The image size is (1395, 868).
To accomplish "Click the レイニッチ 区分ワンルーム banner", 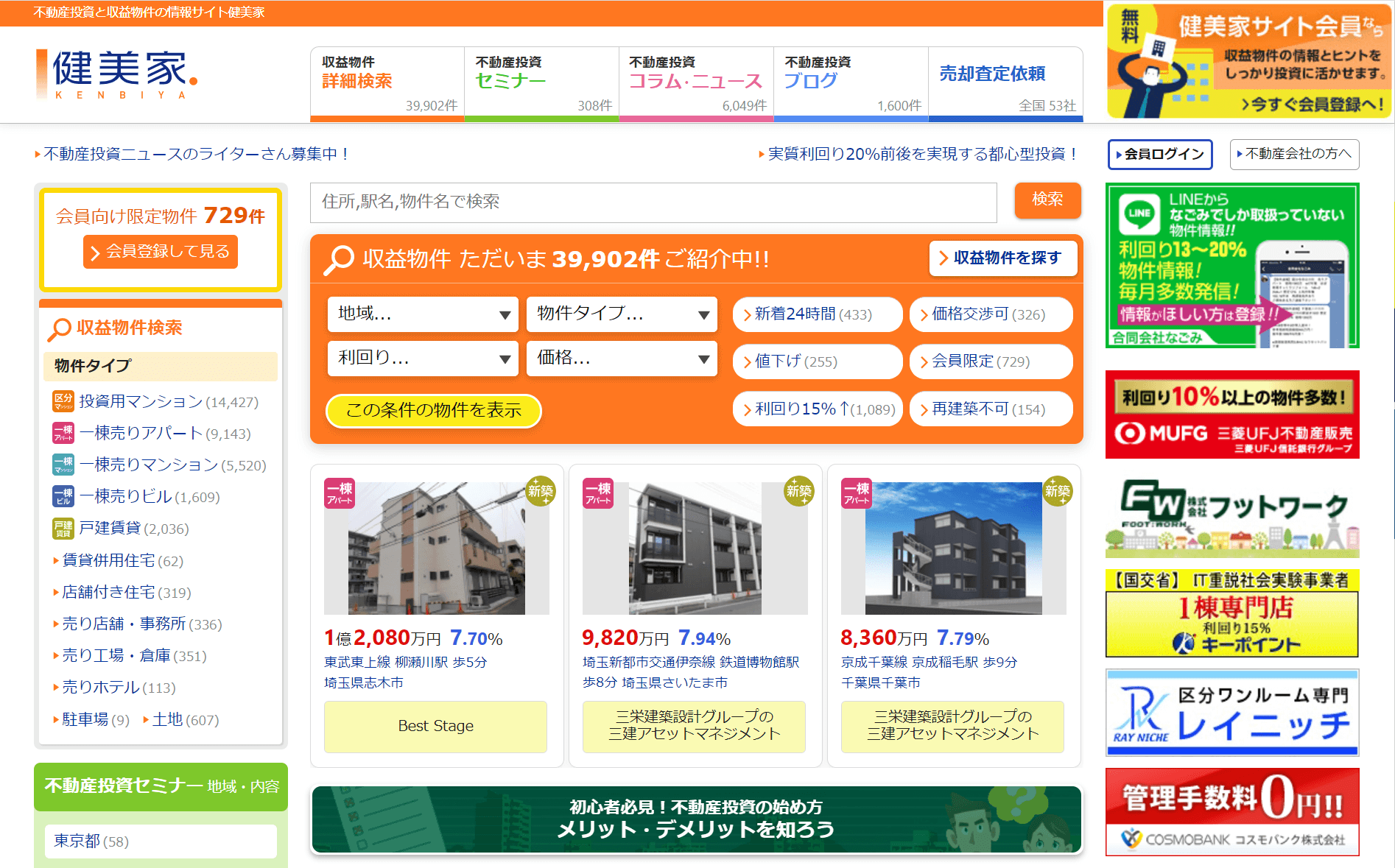I will [x=1232, y=713].
